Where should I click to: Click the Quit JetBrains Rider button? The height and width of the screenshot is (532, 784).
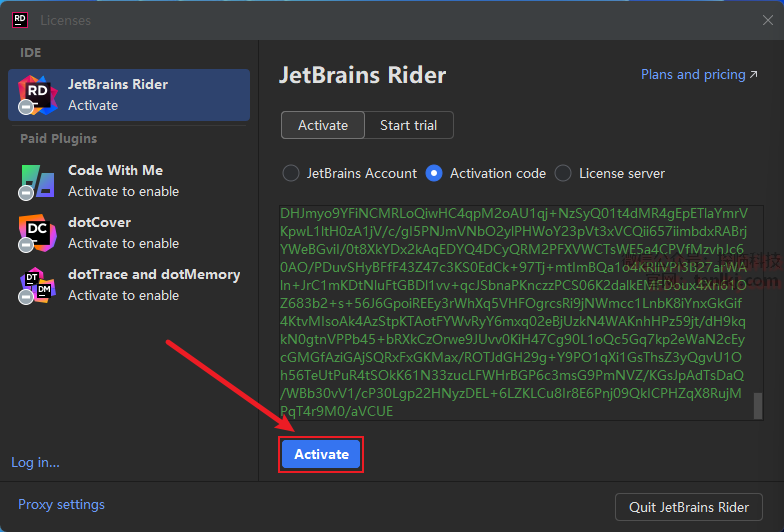click(x=689, y=507)
